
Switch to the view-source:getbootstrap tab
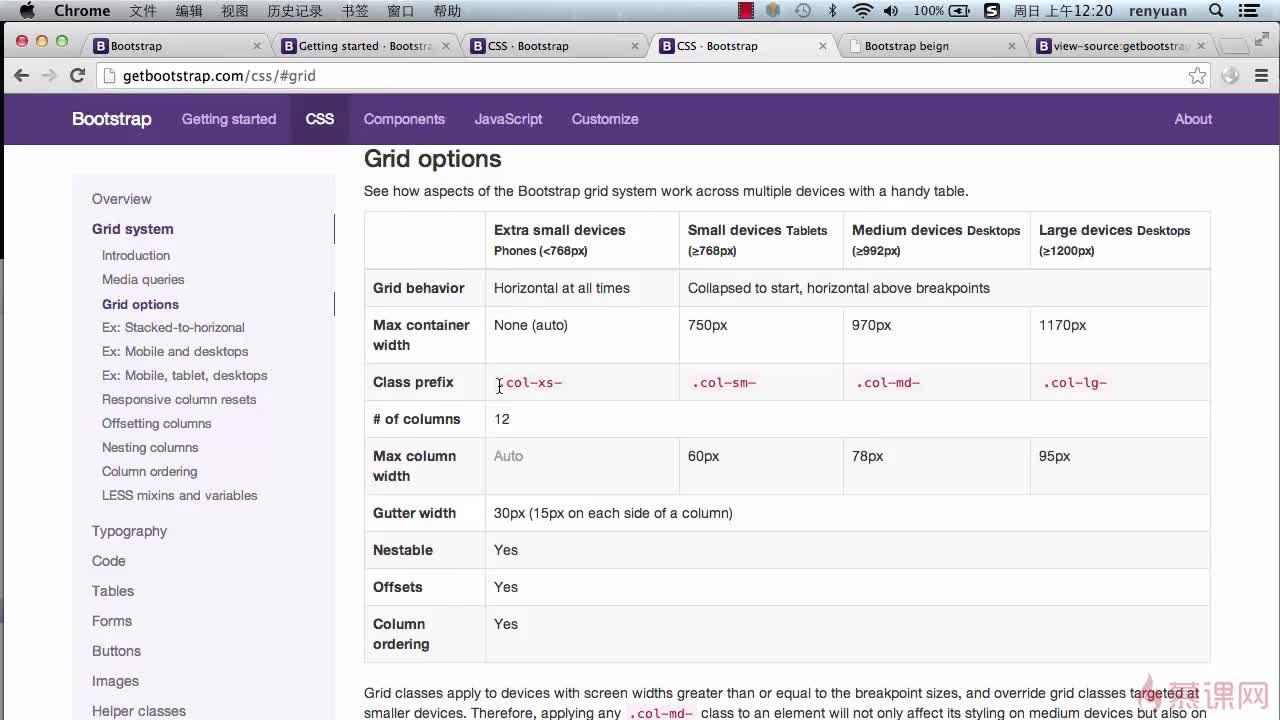(1119, 46)
